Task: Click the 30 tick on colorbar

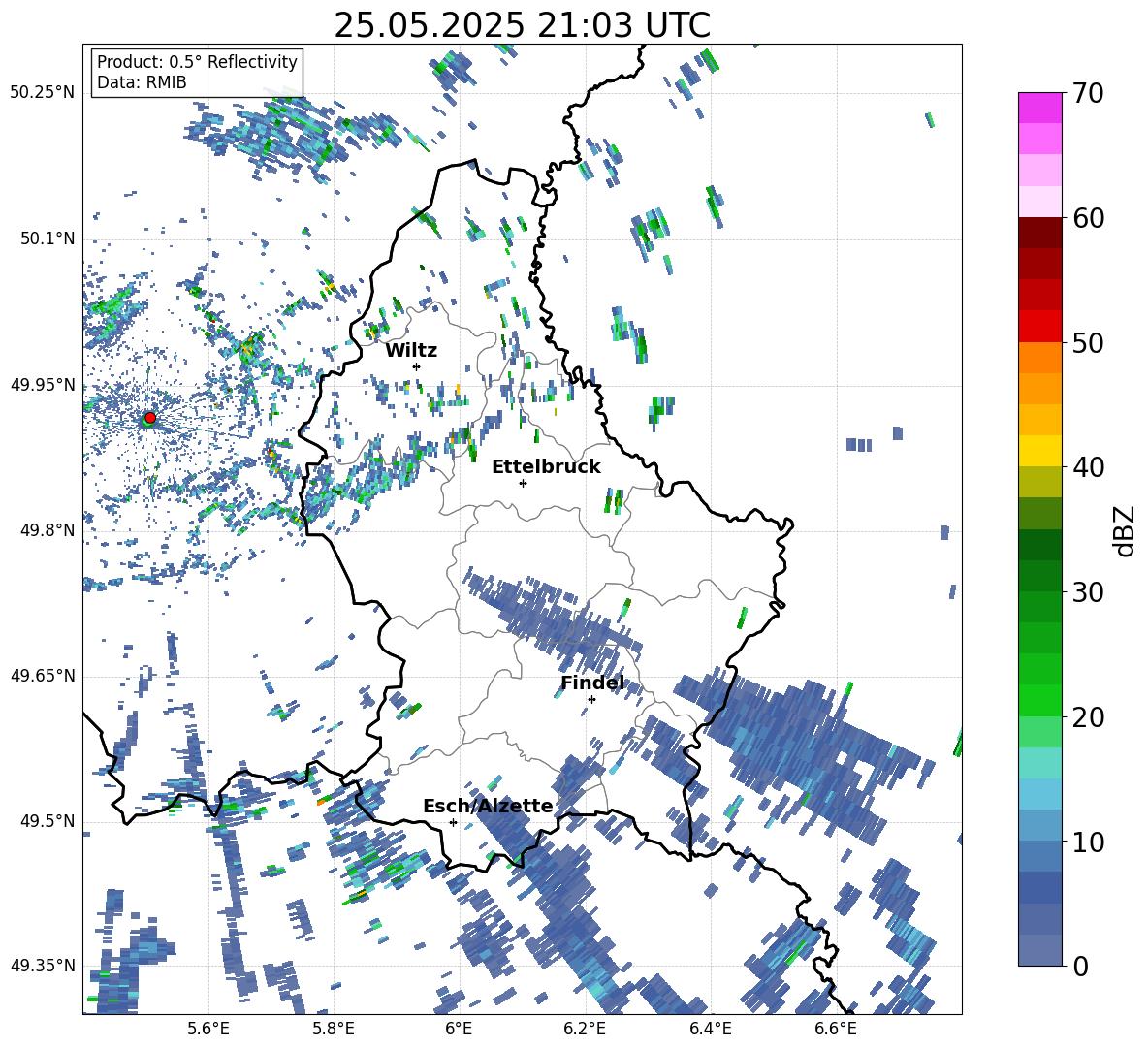Action: [1087, 592]
